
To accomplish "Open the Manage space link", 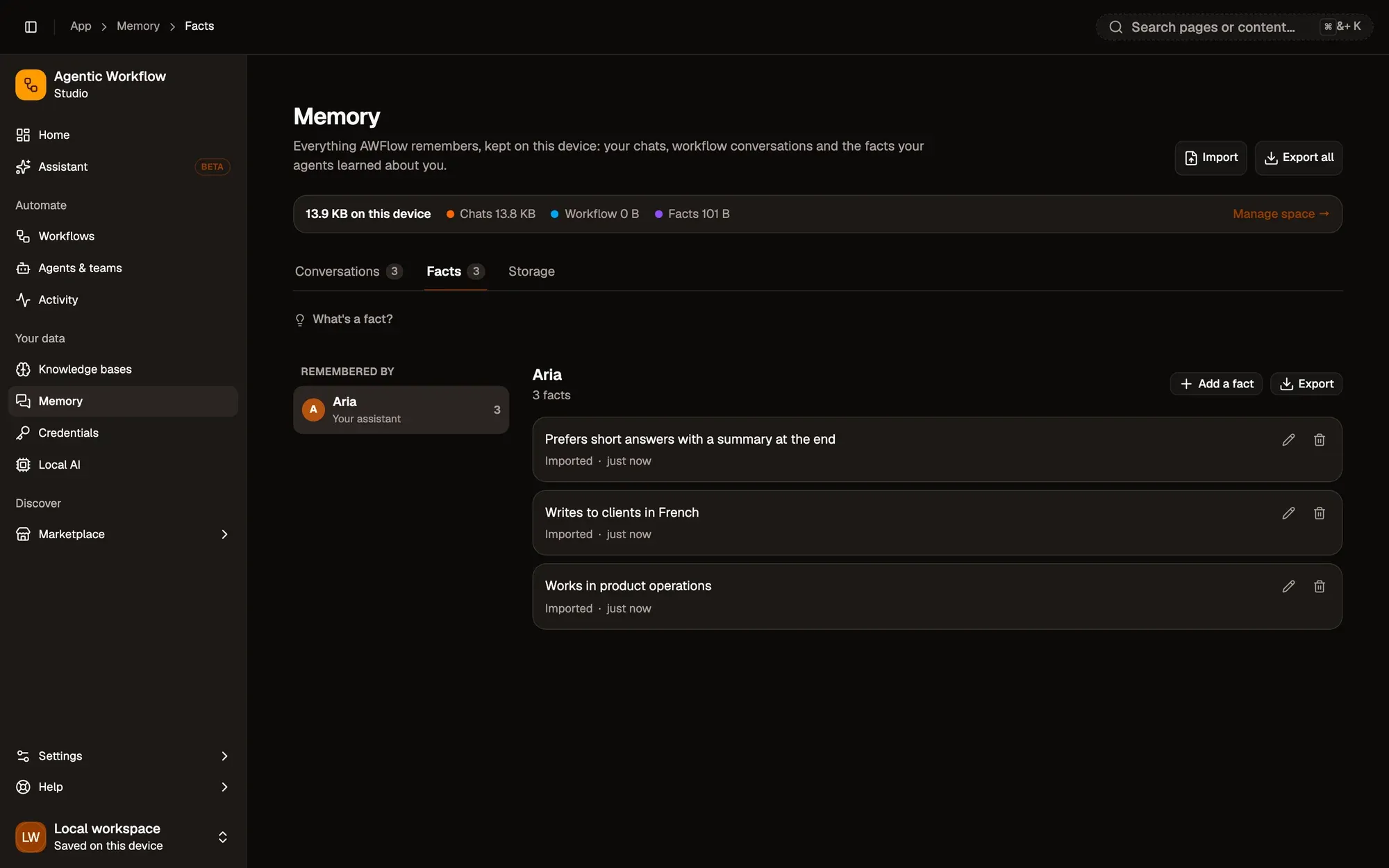I will click(1281, 214).
